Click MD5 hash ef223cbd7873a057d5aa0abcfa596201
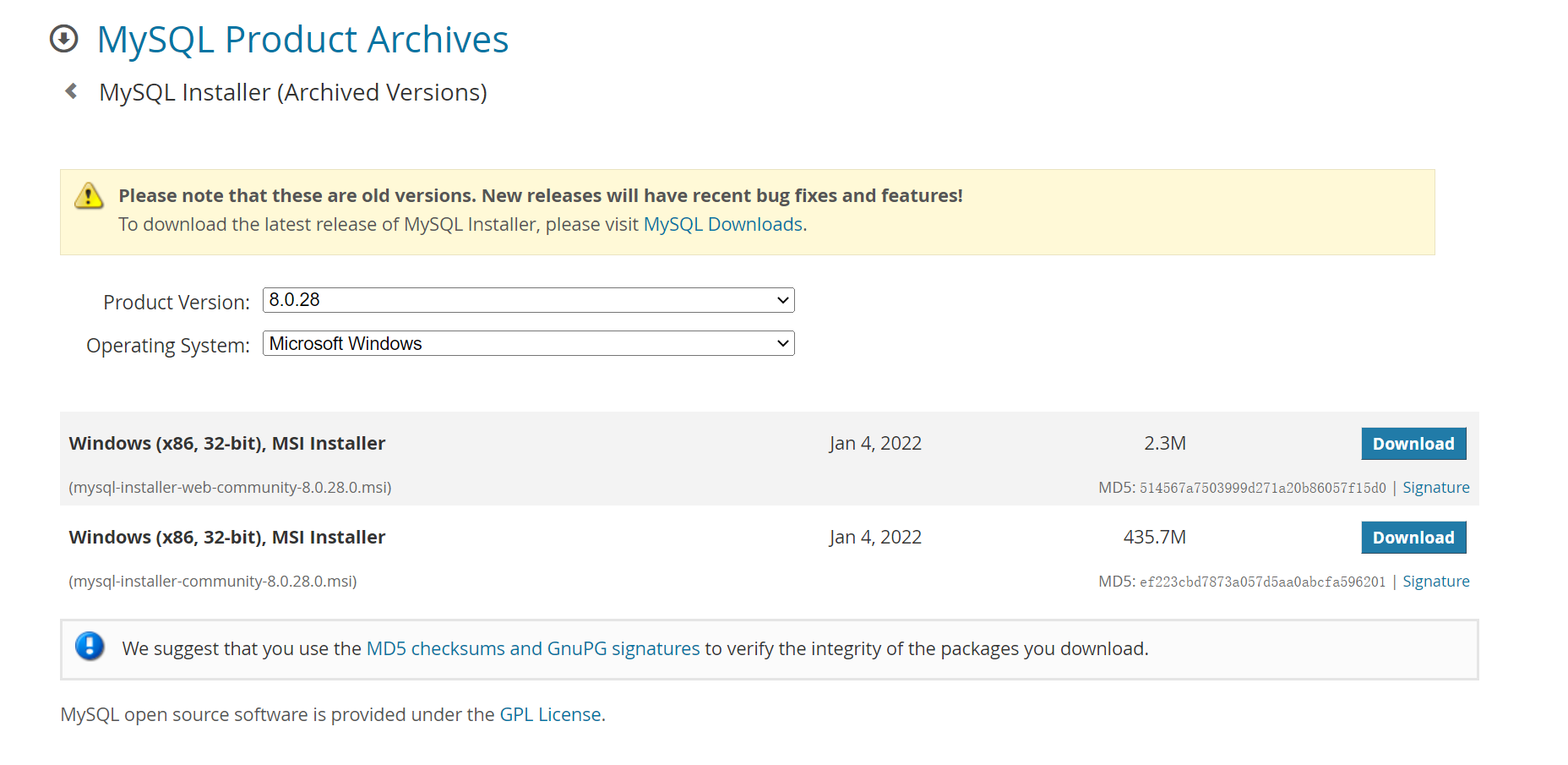This screenshot has height=765, width=1568. [x=1263, y=582]
